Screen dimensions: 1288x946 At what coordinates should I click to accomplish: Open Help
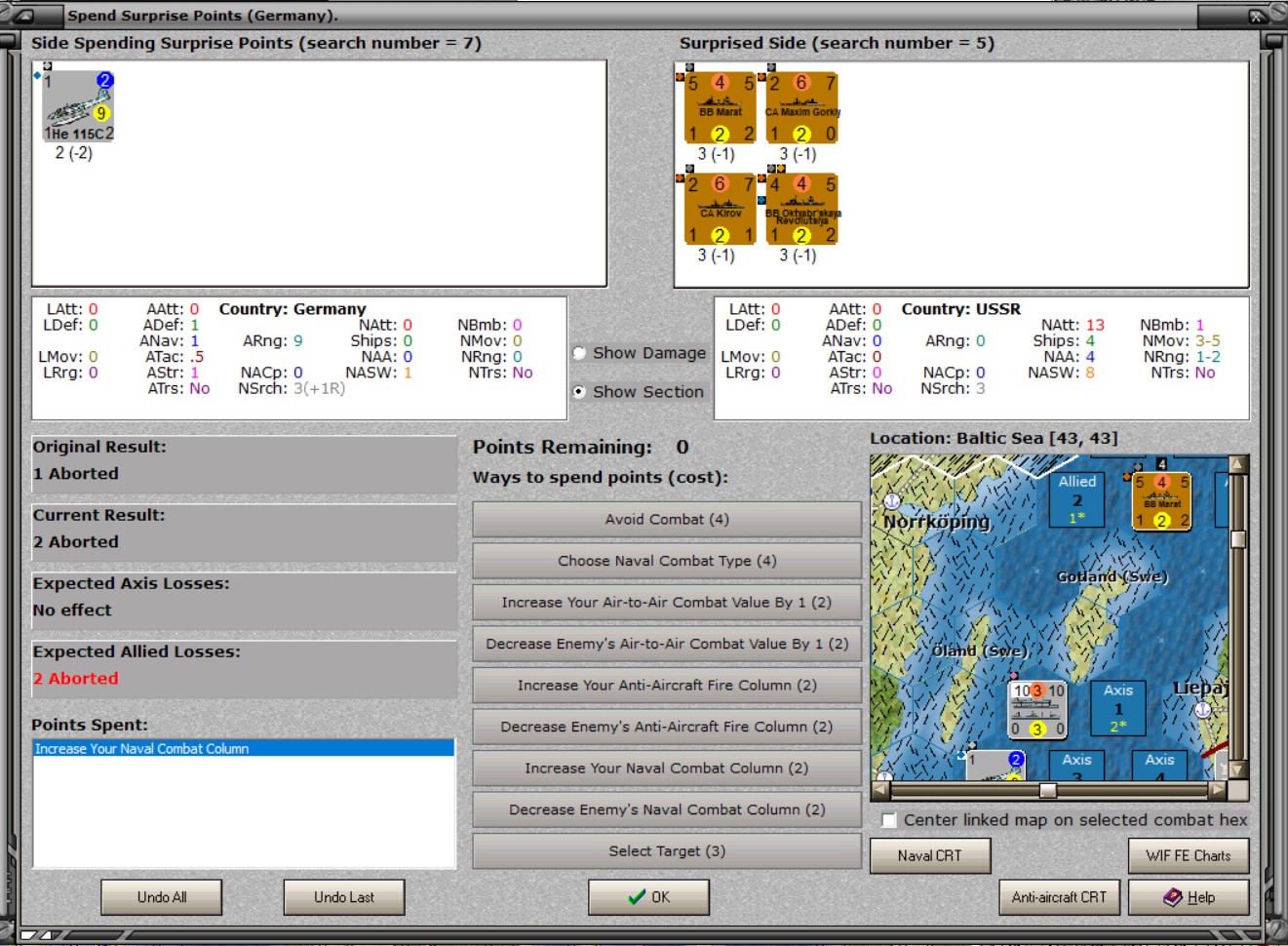coord(1189,897)
